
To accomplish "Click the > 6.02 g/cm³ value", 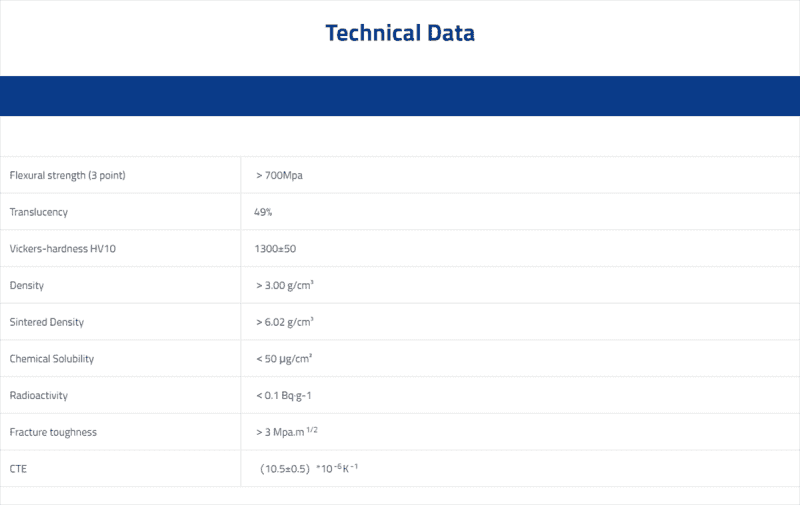I will pos(285,322).
